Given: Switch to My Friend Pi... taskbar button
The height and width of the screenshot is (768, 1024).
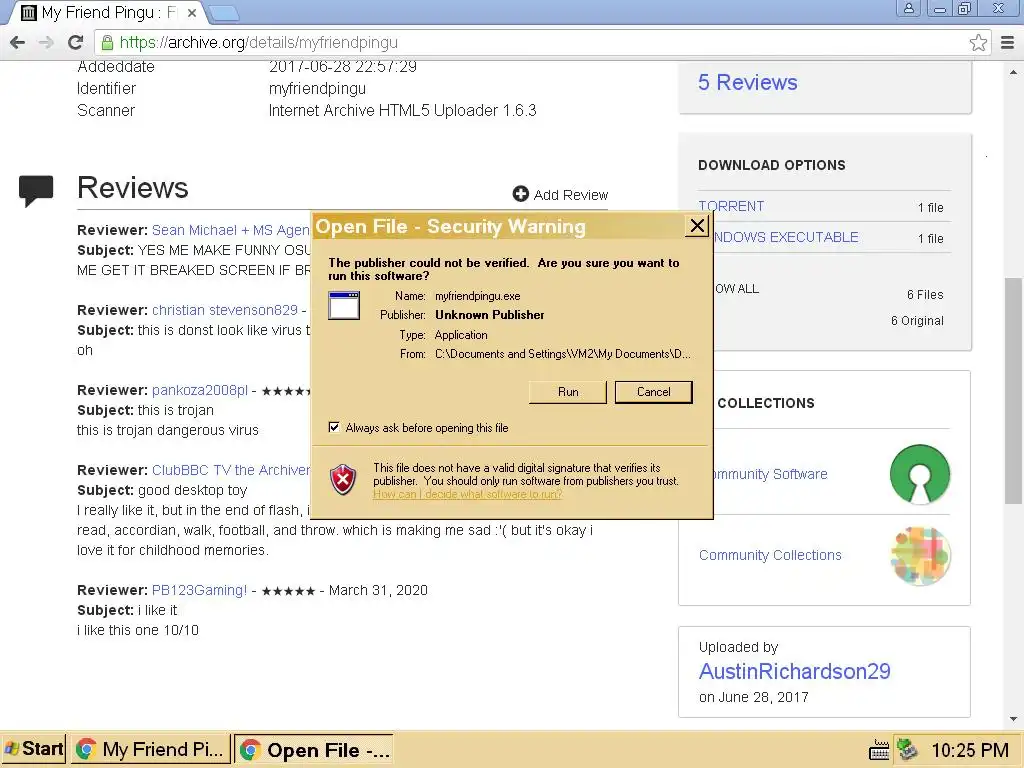Looking at the screenshot, I should [150, 749].
